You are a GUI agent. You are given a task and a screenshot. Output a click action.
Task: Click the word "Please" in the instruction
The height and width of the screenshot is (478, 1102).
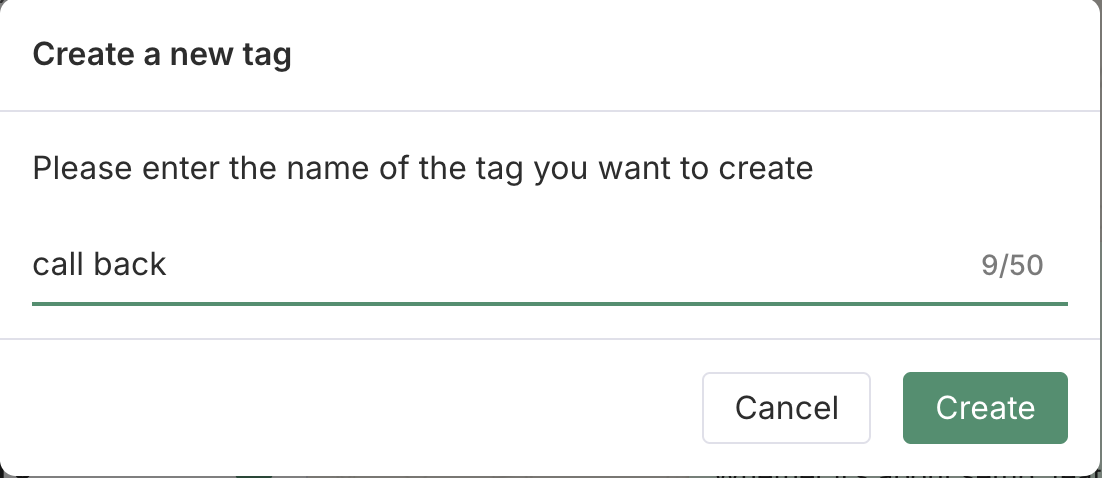(83, 167)
